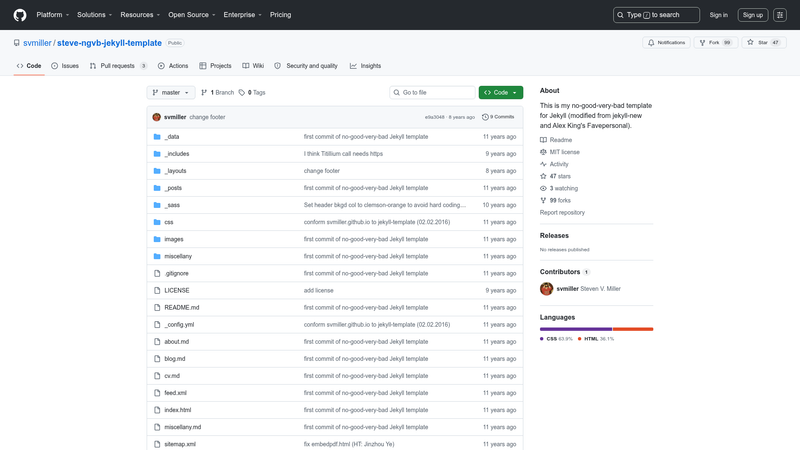Viewport: 800px width, 450px height.
Task: Switch to the Wiki tab
Action: coord(253,66)
